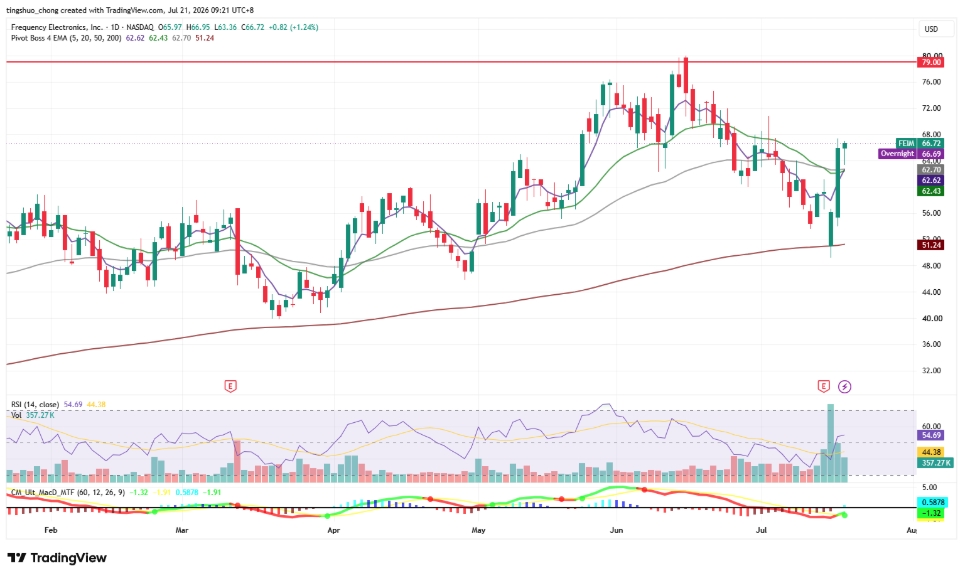Click the red 79.00 price line label
This screenshot has height=578, width=966.
[930, 62]
